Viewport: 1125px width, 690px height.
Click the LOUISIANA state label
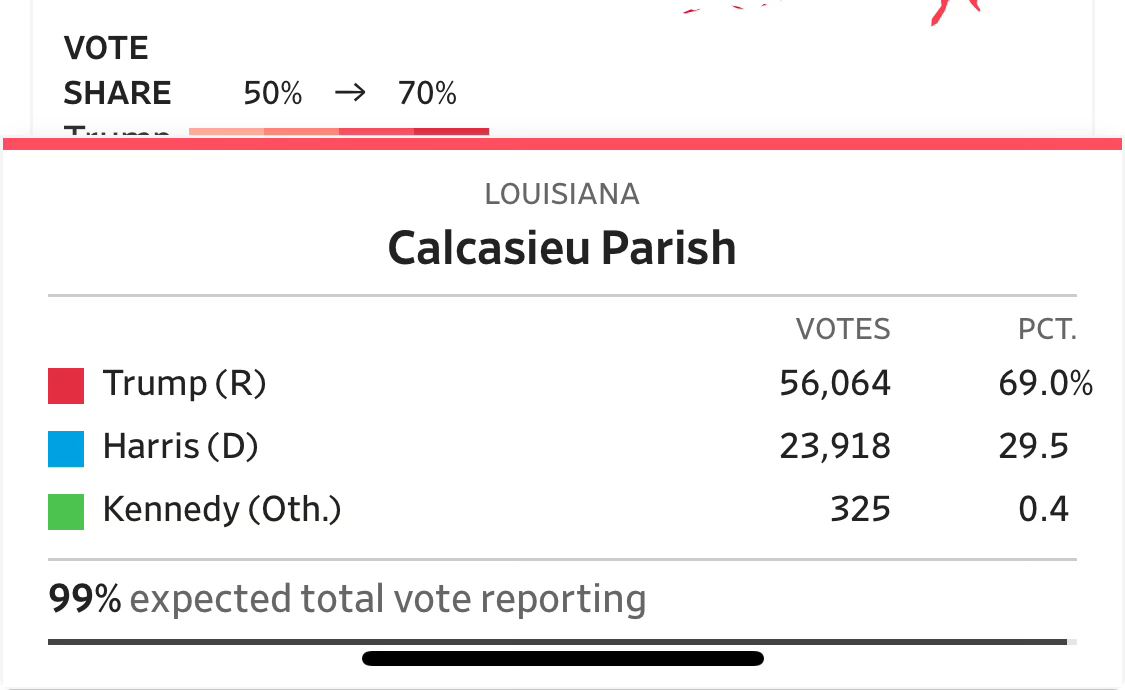pyautogui.click(x=562, y=194)
